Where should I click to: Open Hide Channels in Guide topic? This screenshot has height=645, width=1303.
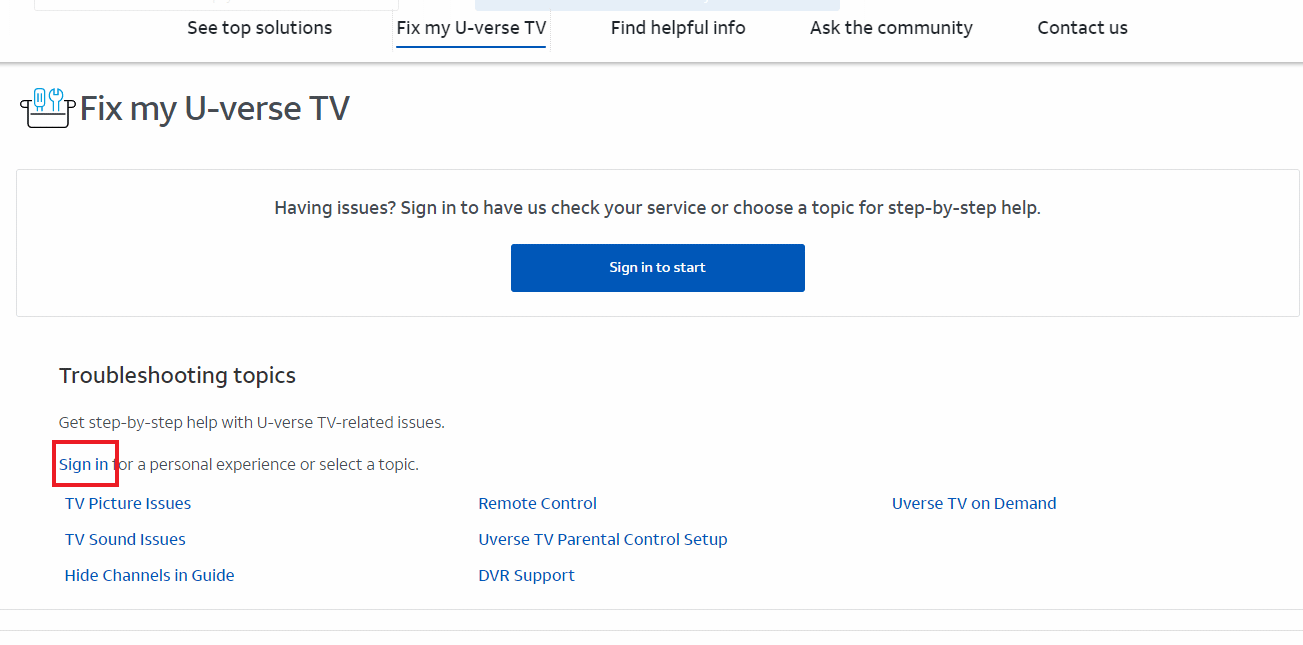click(149, 575)
